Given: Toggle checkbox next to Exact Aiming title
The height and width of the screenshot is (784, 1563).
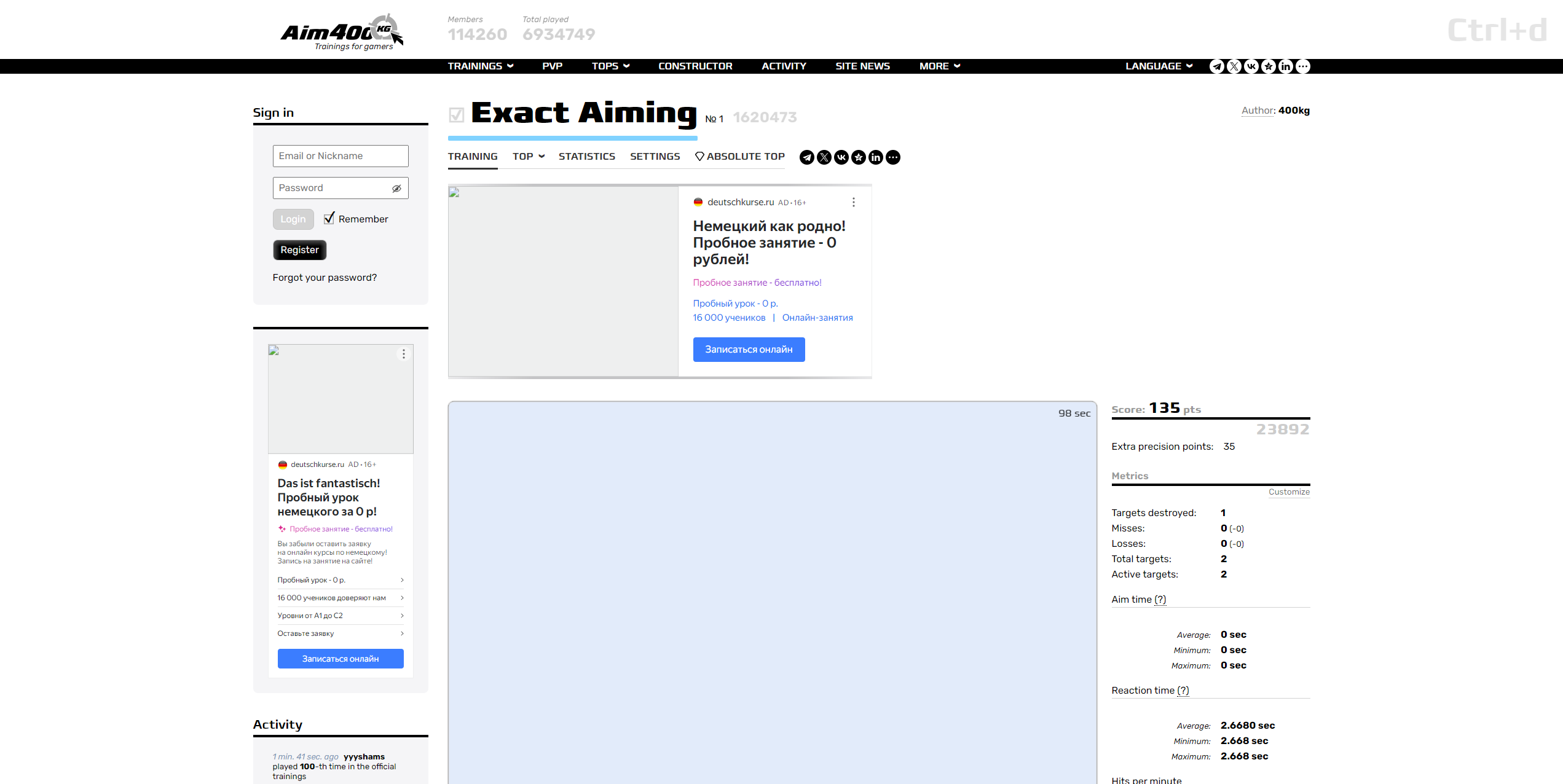Looking at the screenshot, I should [456, 115].
